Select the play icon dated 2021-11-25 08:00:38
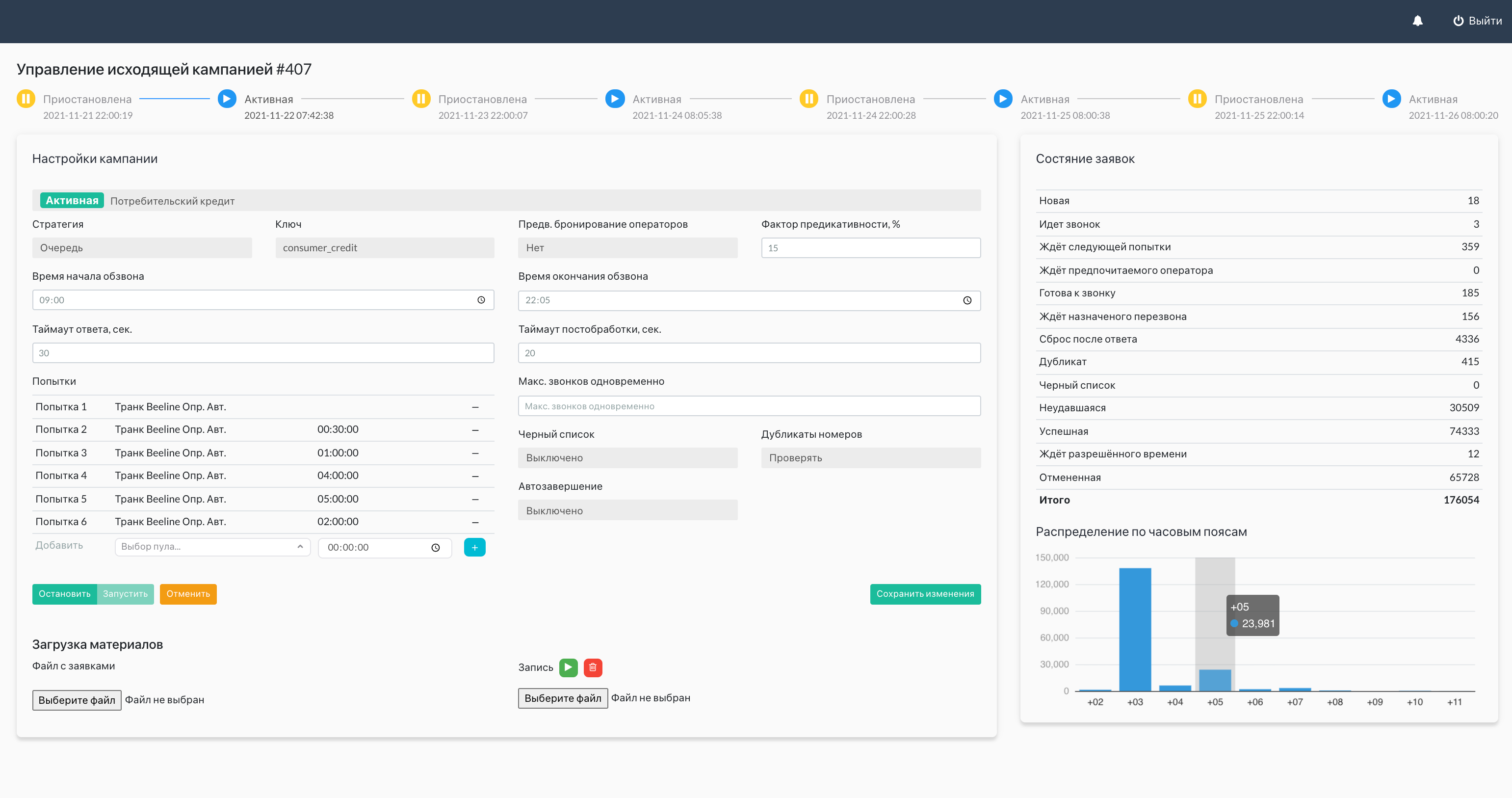This screenshot has width=1512, height=798. point(1003,98)
